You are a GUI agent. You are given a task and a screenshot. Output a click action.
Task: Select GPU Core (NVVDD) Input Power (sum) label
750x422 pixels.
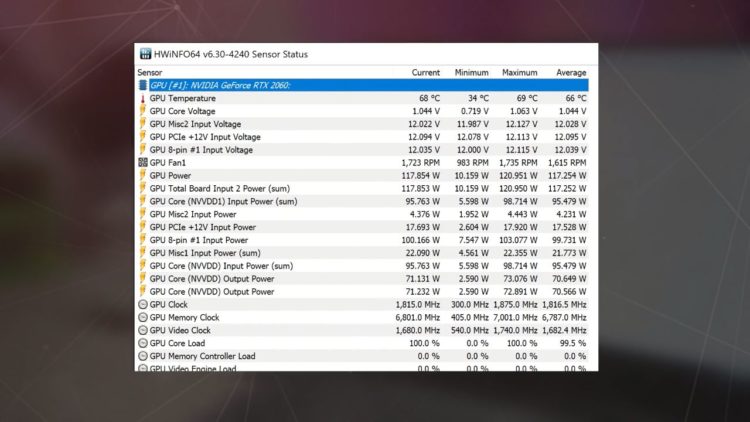coord(221,266)
